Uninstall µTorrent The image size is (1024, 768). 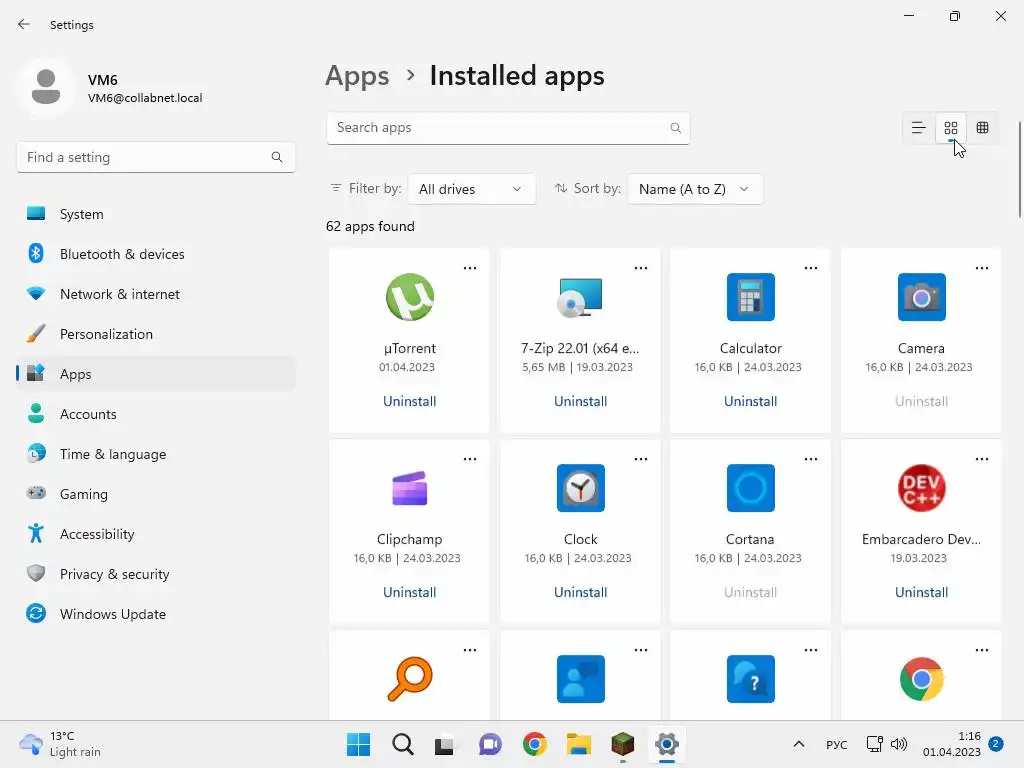tap(409, 402)
